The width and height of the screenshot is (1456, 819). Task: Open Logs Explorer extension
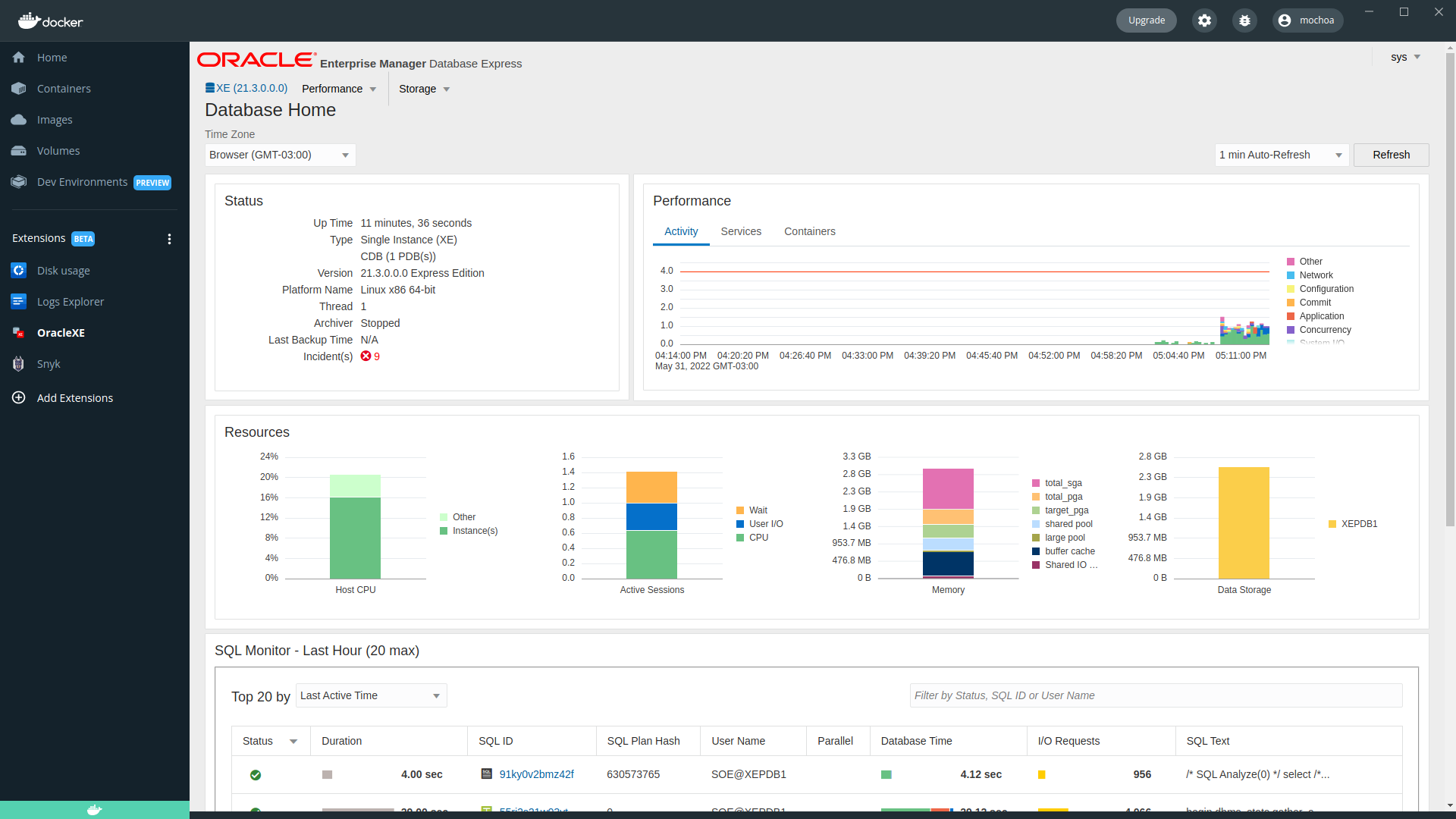point(70,302)
